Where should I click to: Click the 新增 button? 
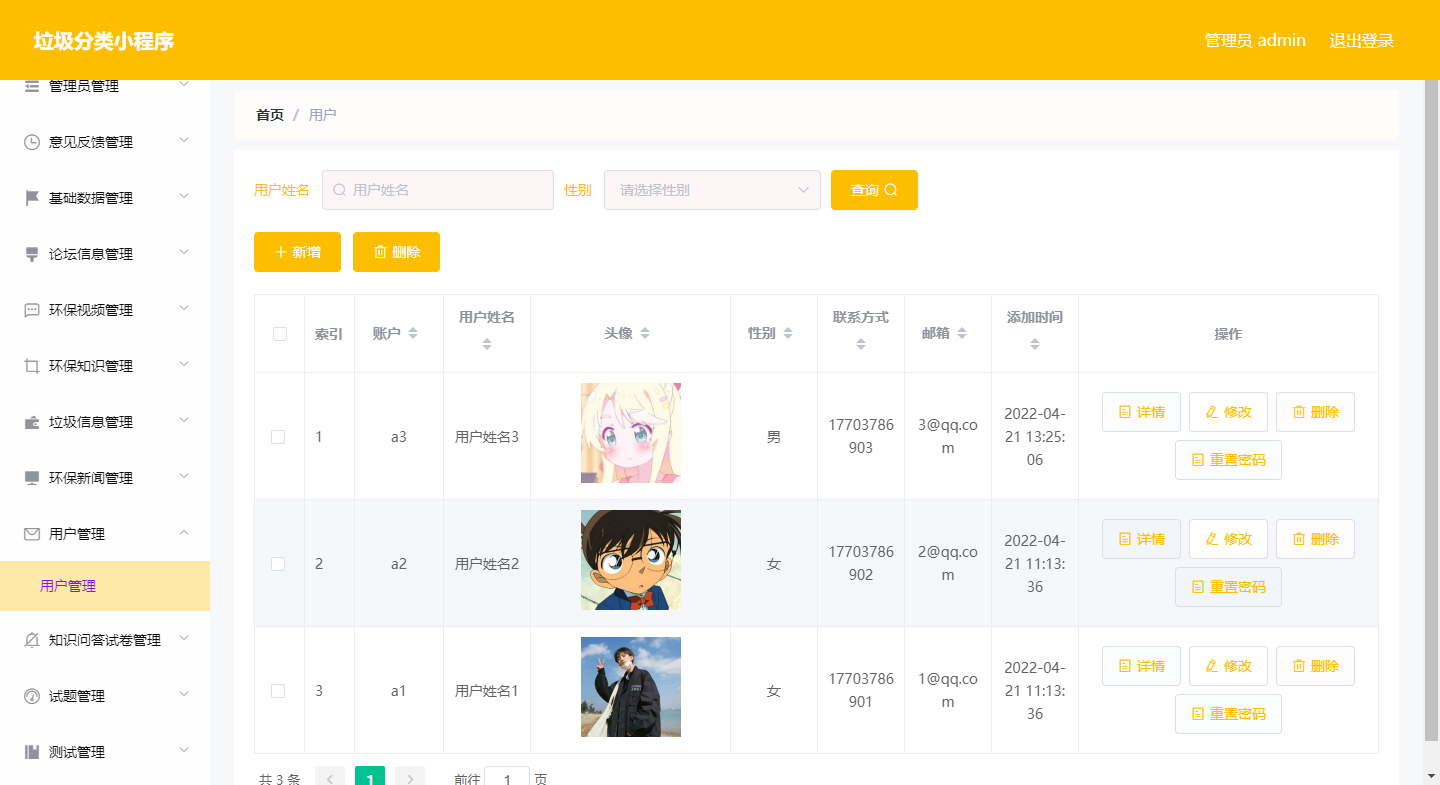coord(297,252)
